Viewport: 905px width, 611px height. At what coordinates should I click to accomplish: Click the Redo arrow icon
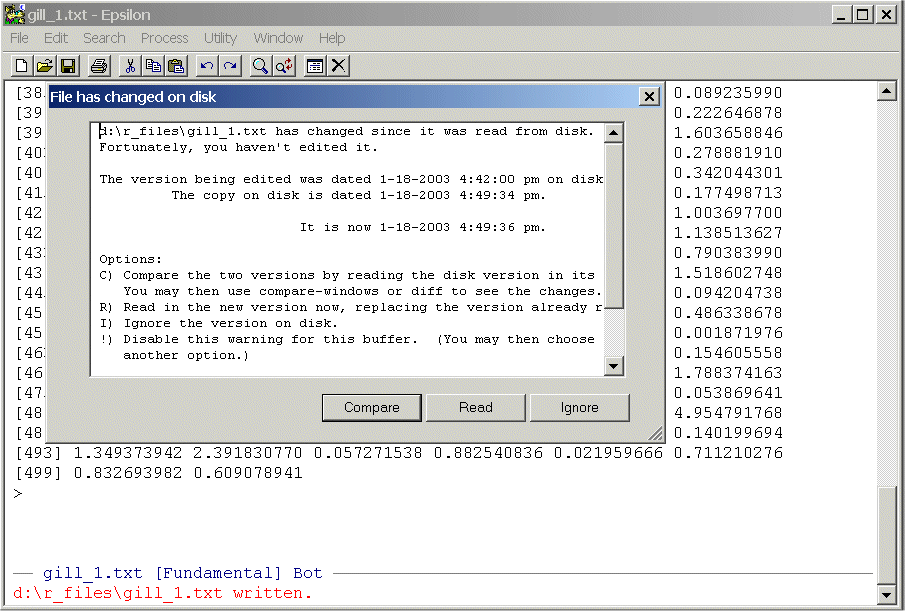(230, 66)
